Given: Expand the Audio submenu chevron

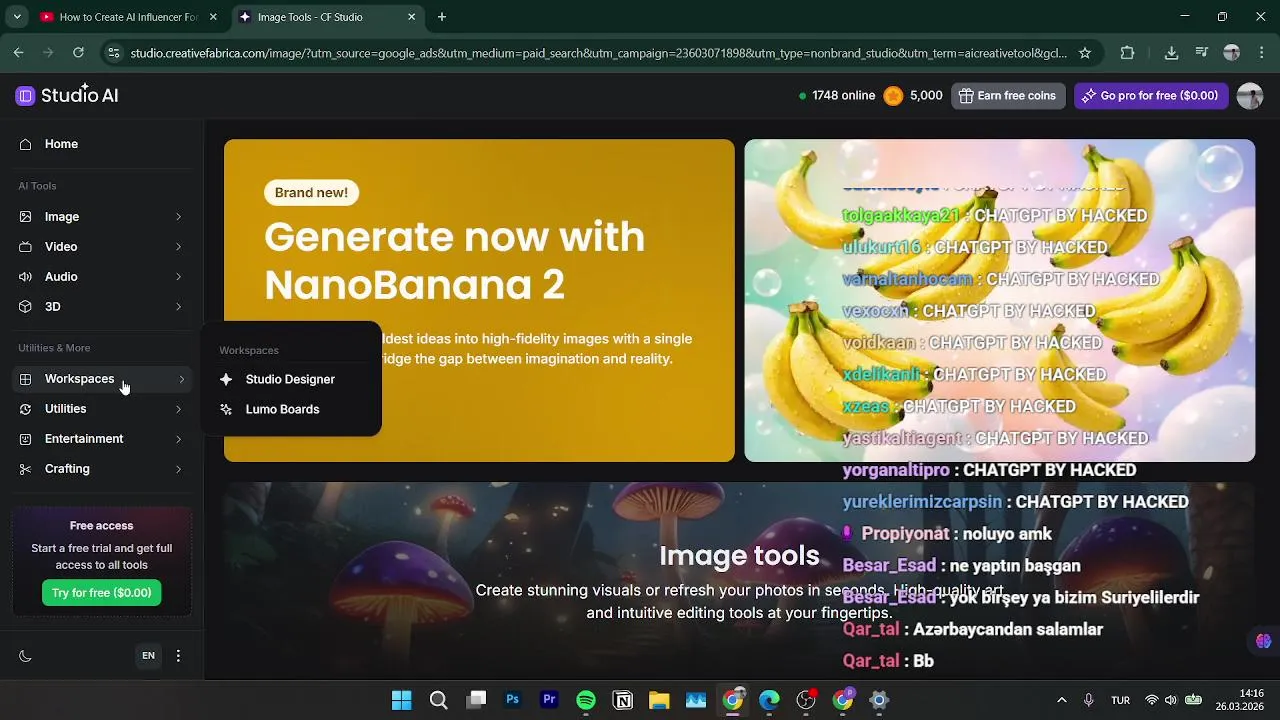Looking at the screenshot, I should [179, 277].
